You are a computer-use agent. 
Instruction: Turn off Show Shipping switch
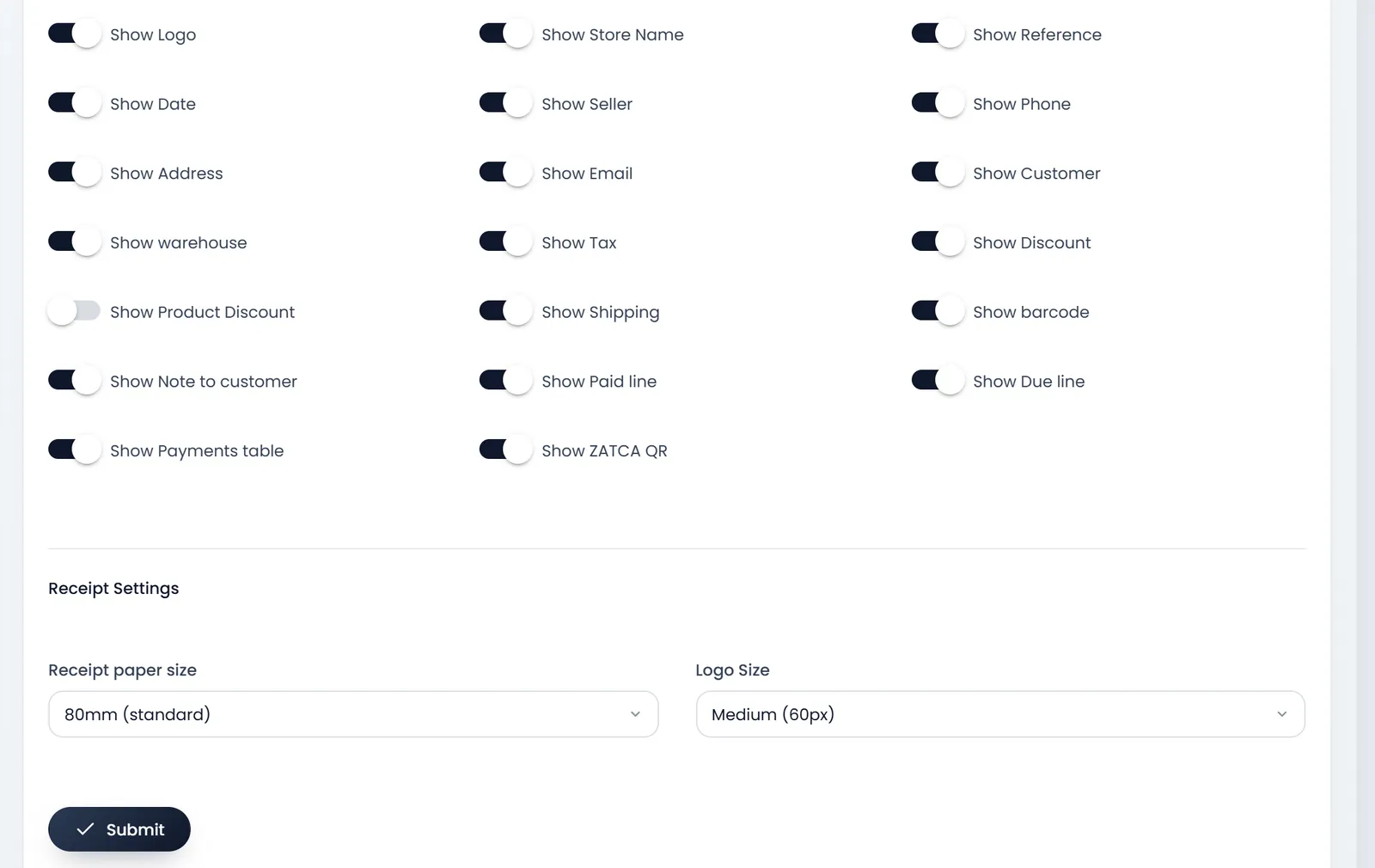(x=505, y=312)
